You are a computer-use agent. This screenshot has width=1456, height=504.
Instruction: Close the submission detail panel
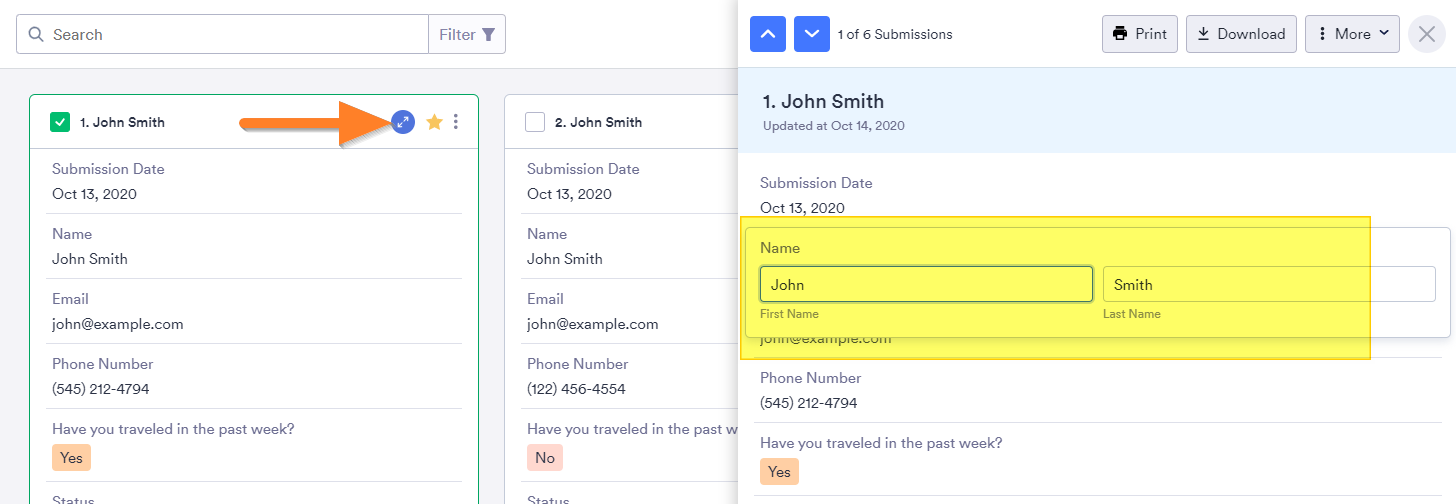tap(1426, 34)
